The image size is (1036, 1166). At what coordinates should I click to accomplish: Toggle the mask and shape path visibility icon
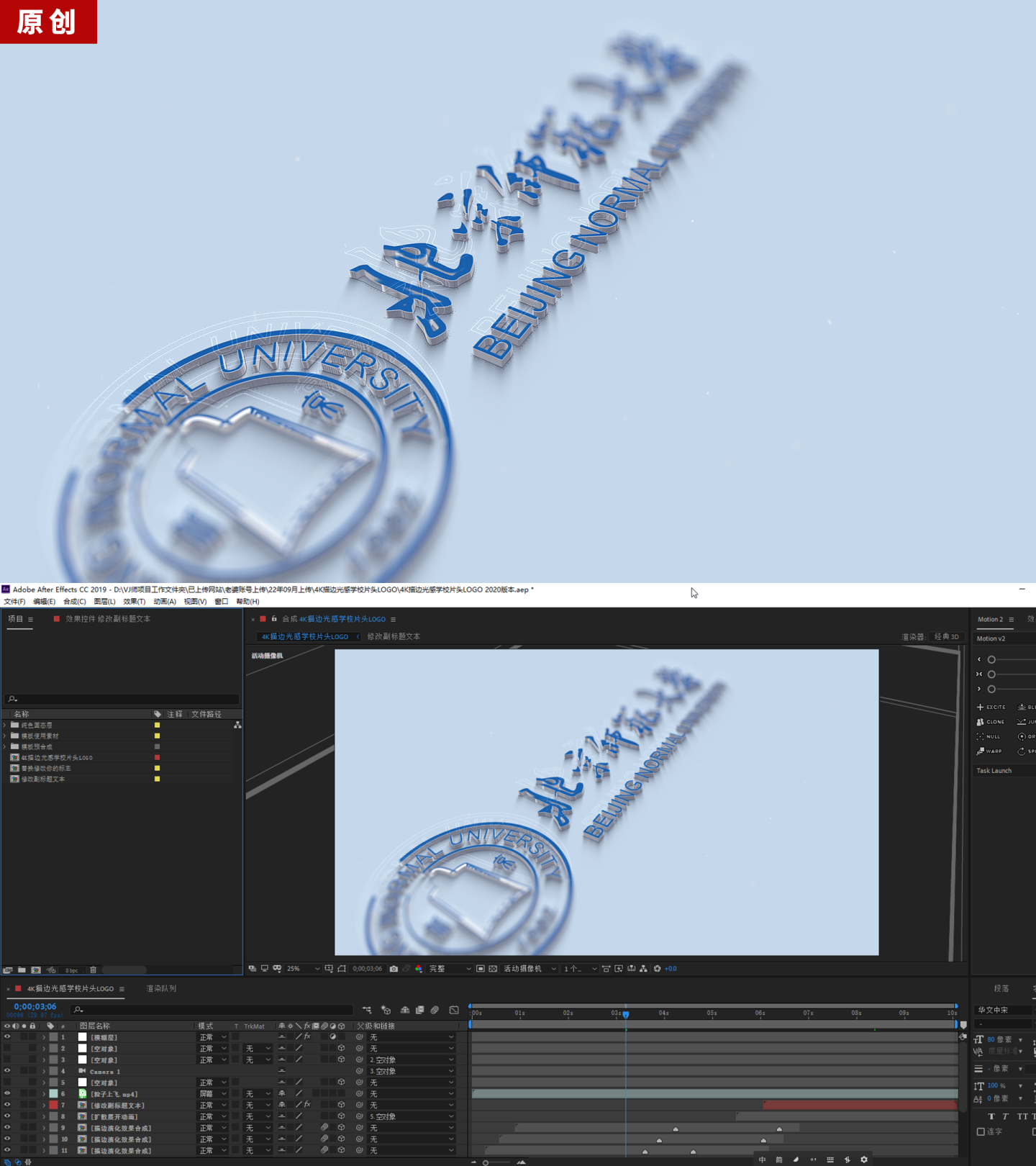pyautogui.click(x=342, y=969)
